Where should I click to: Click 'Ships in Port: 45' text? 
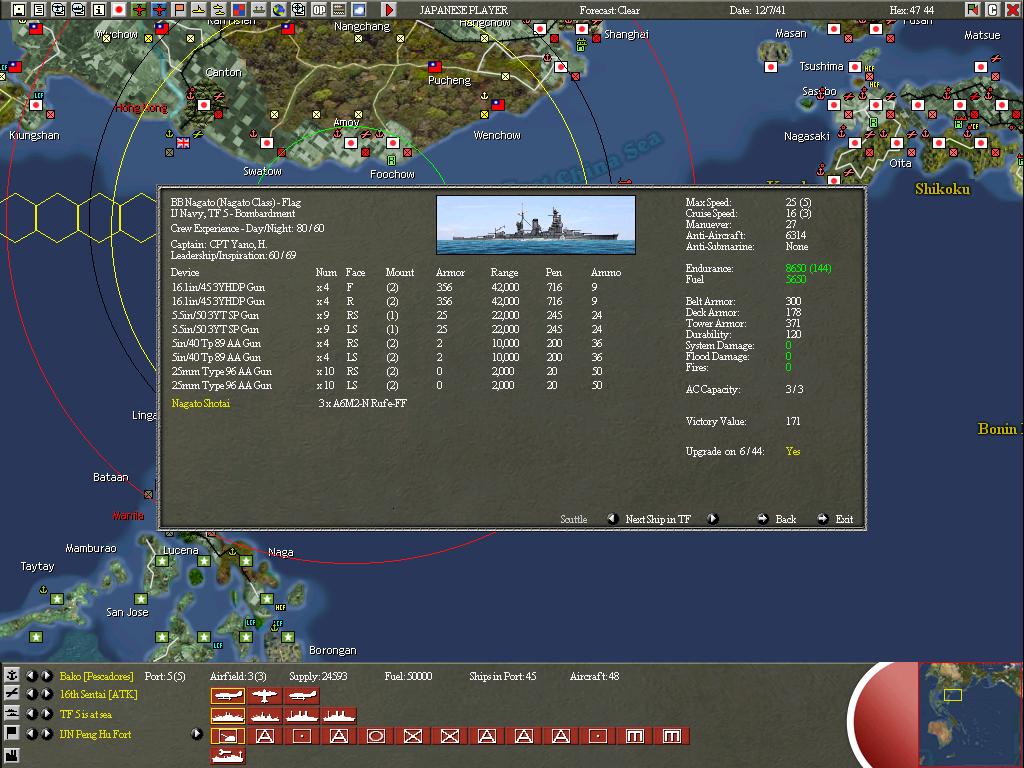[x=502, y=676]
